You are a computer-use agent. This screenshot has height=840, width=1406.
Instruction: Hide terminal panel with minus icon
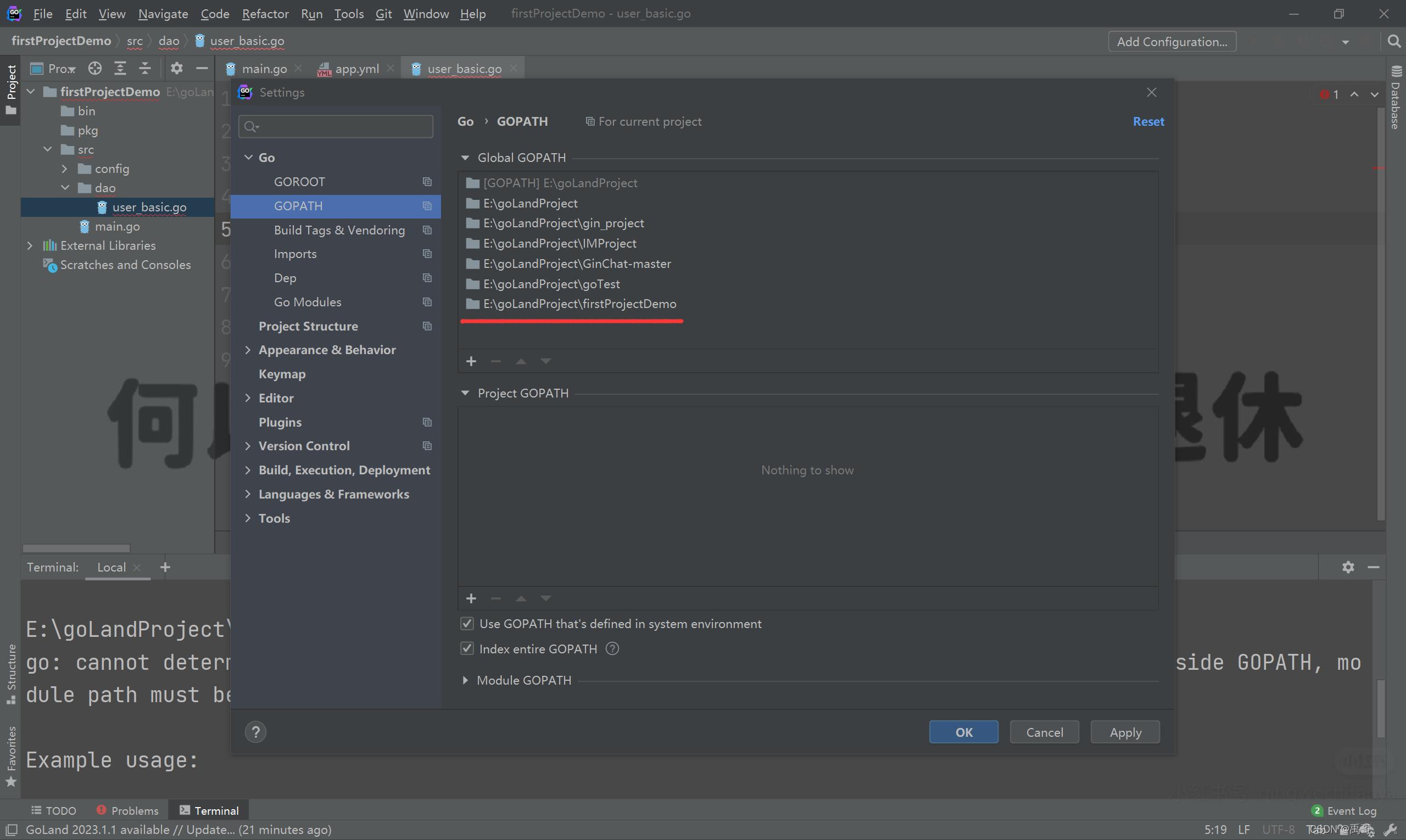[x=1373, y=567]
